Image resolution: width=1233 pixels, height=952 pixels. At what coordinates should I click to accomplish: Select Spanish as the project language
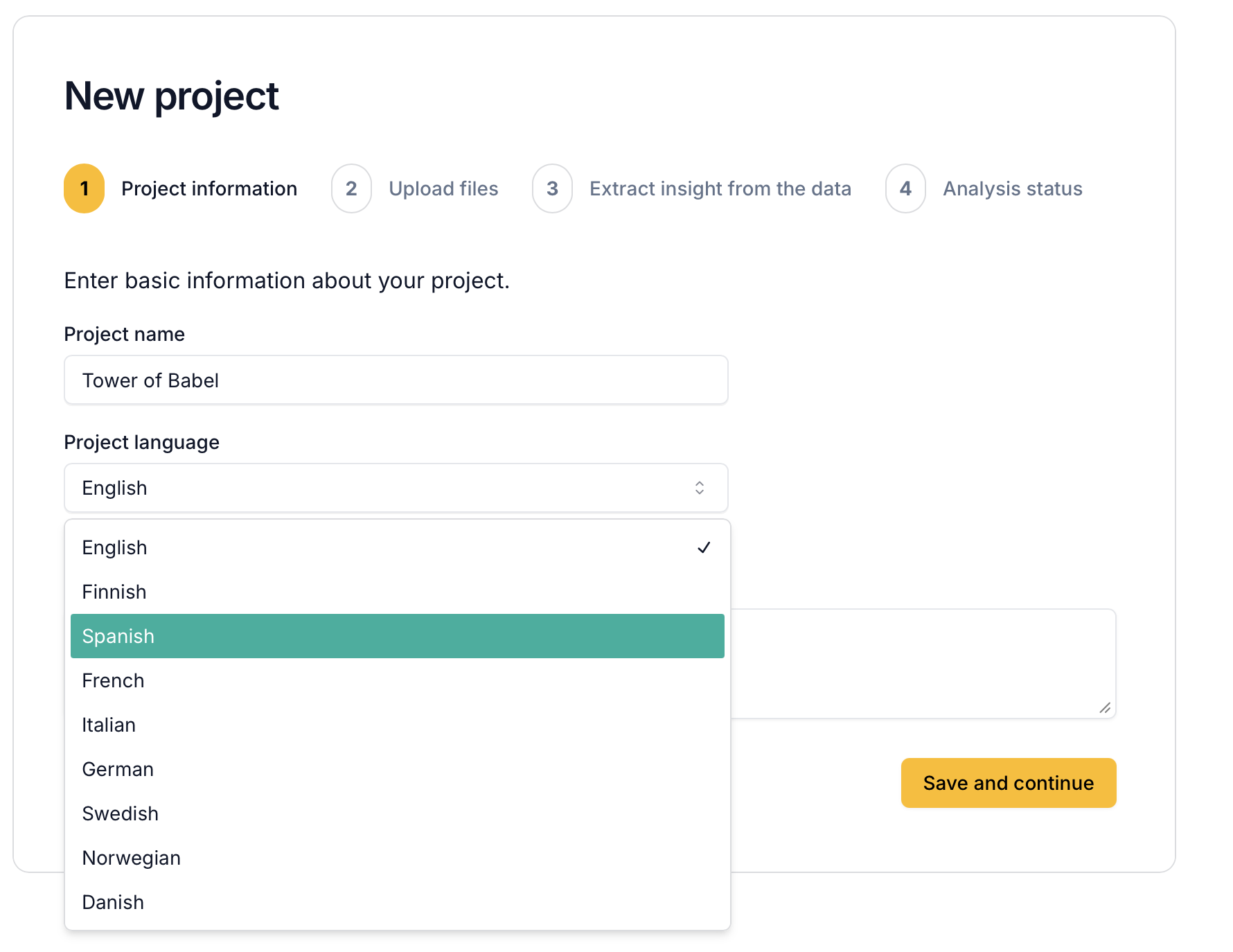pos(277,635)
